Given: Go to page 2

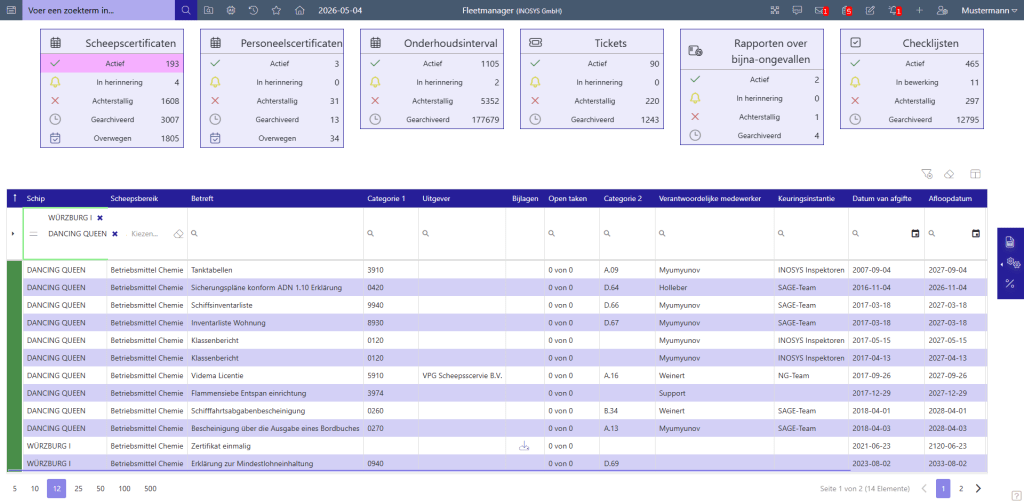Looking at the screenshot, I should (961, 488).
